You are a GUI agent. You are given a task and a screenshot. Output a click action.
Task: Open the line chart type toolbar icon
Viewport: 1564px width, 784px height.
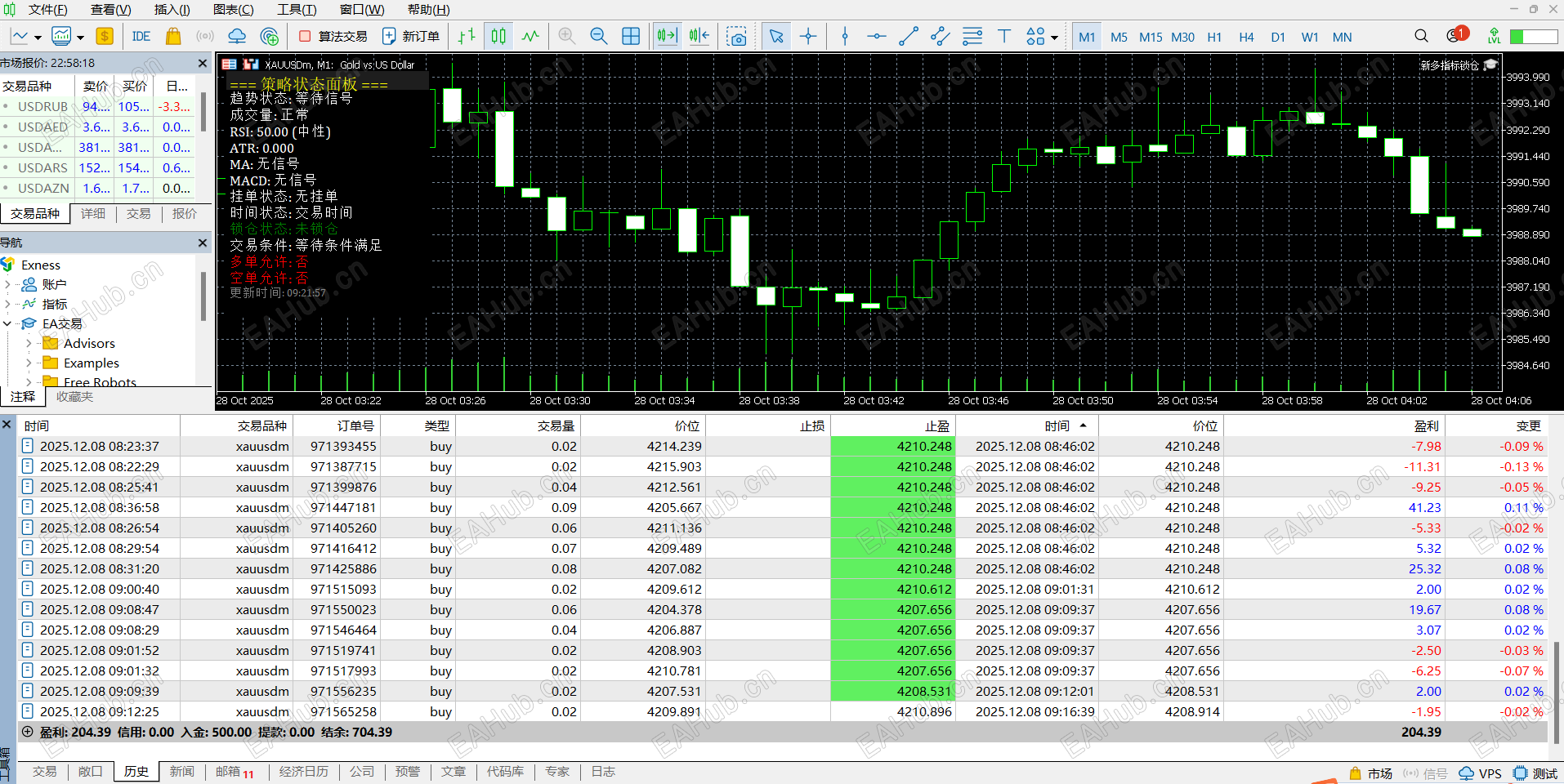point(20,36)
